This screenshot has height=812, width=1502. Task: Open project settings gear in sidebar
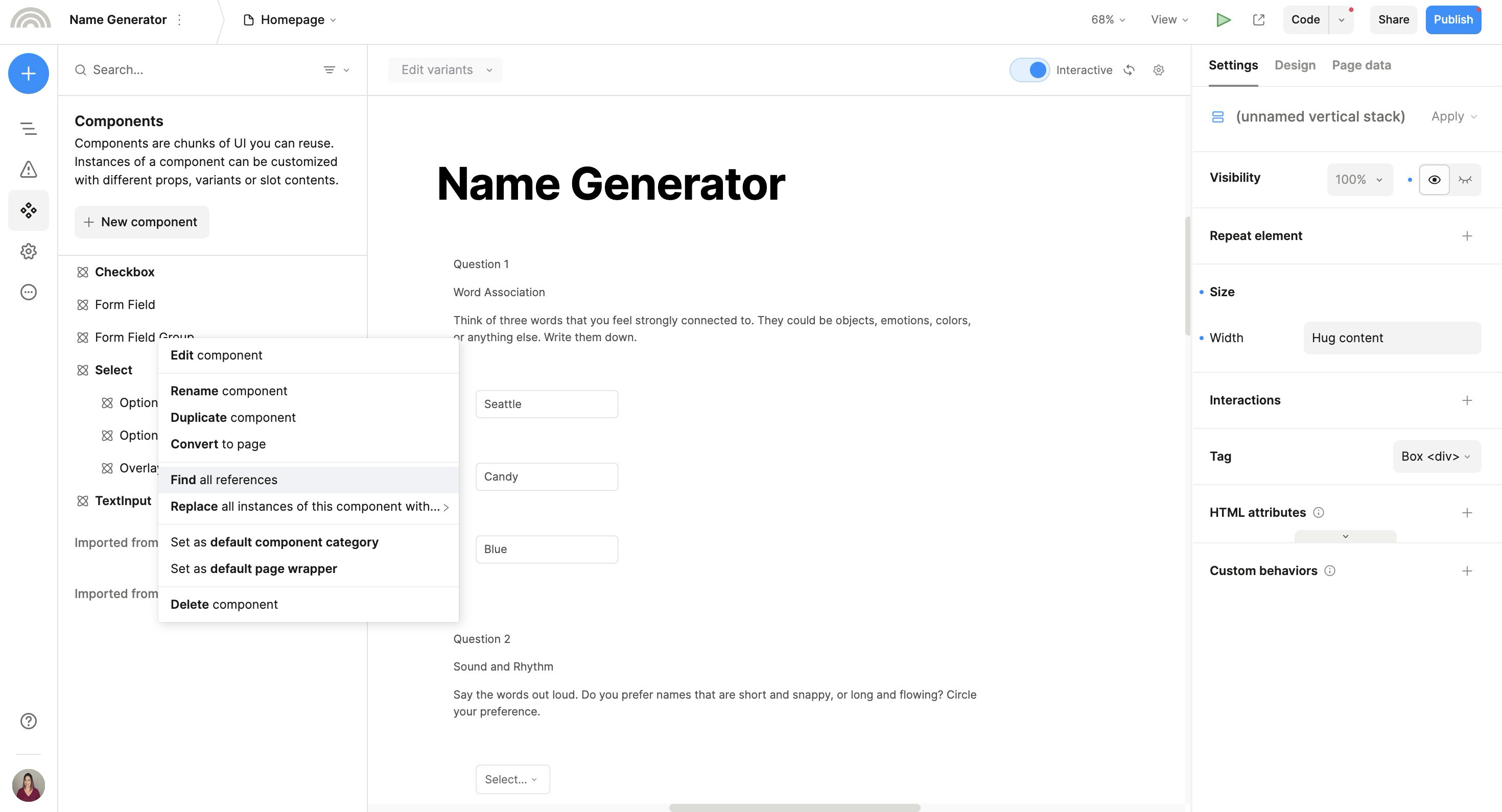click(x=28, y=251)
